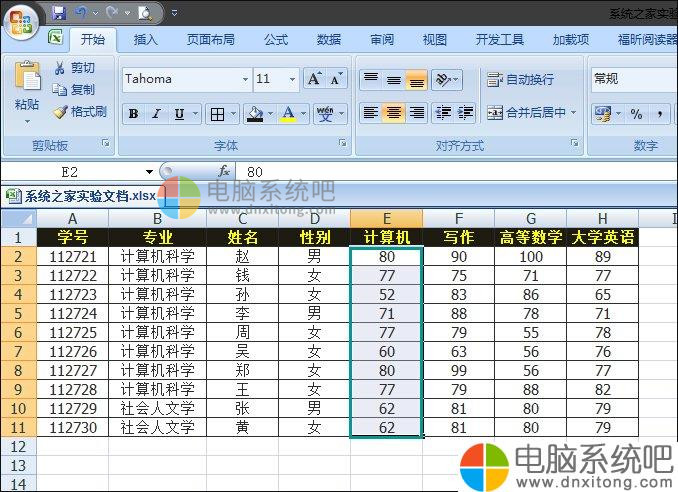Click the Merge and Center (合并后居中) button
Viewport: 678px width, 492px height.
(527, 113)
